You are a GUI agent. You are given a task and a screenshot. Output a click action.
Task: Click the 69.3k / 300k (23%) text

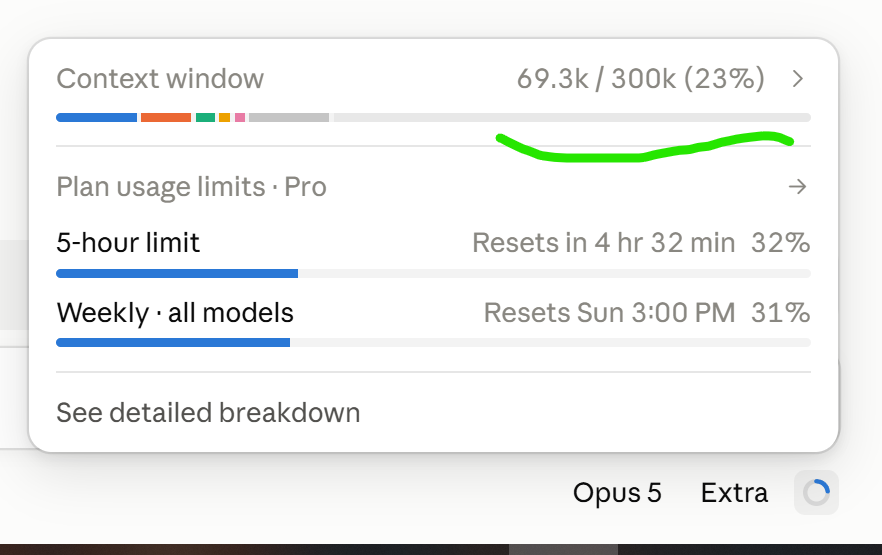click(x=641, y=79)
